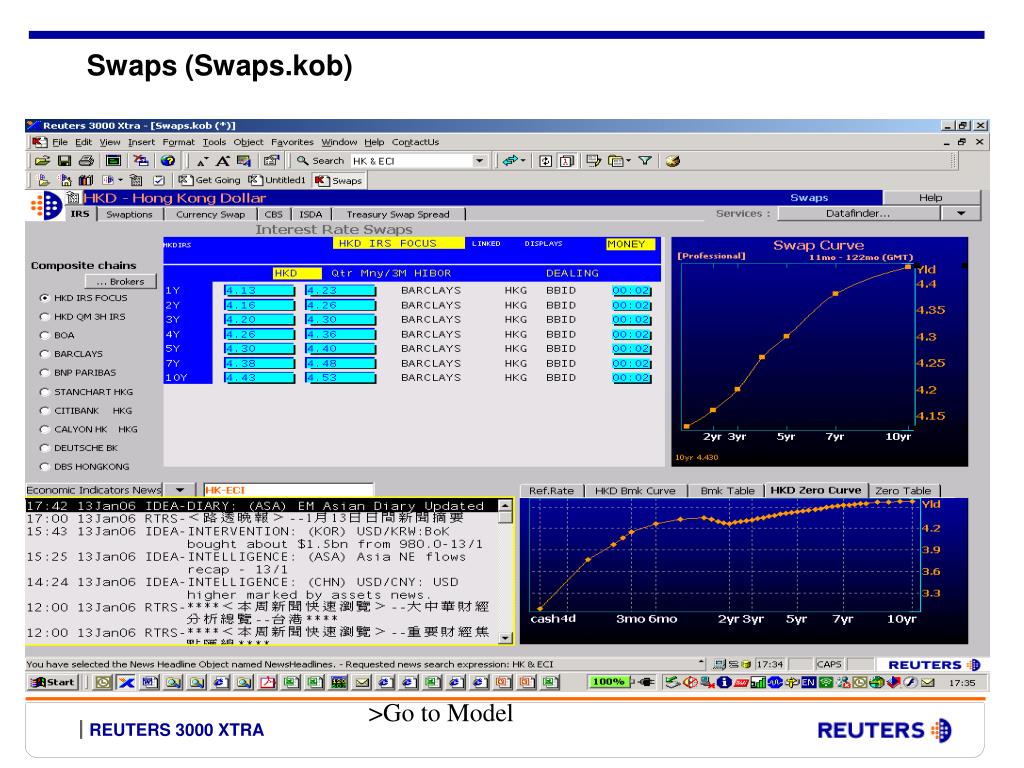Click the Reuters kobra icon next to File menu
Screen dimensions: 1024x768
40,142
